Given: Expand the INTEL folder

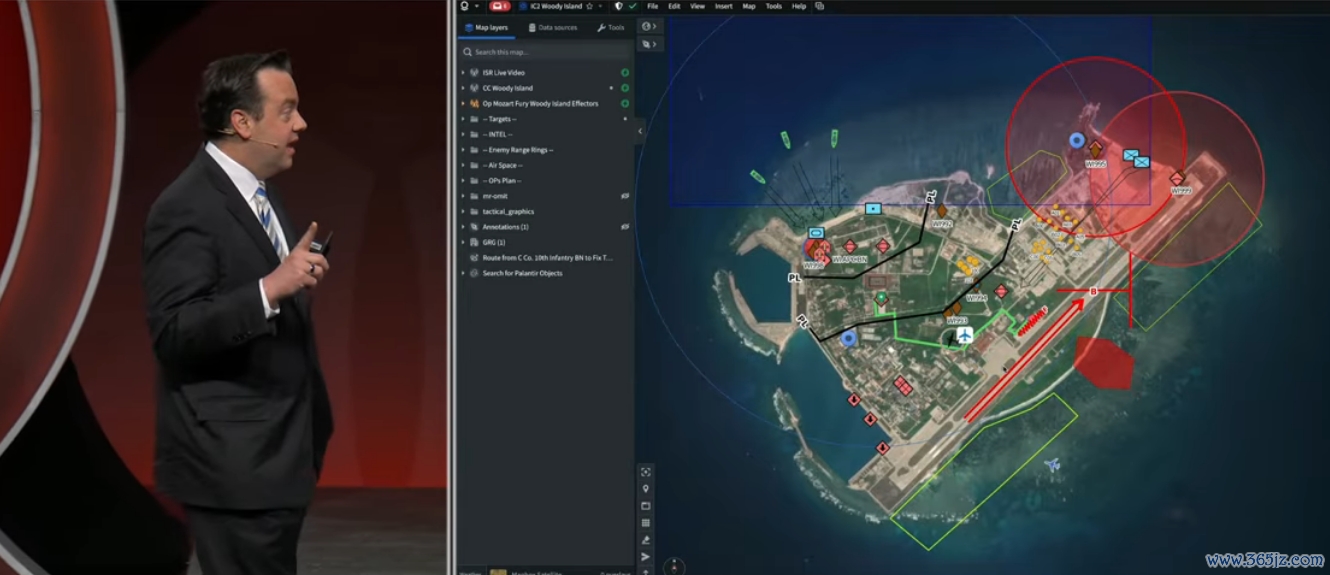Looking at the screenshot, I should point(463,134).
